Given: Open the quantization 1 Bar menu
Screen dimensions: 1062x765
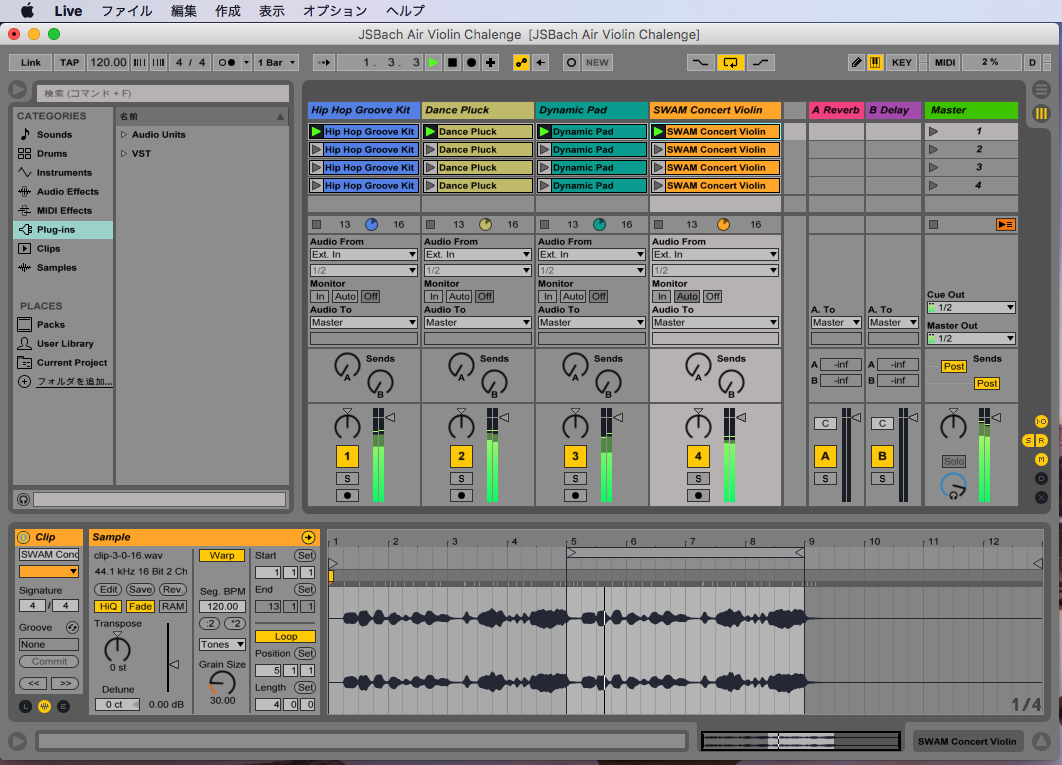Looking at the screenshot, I should tap(276, 62).
